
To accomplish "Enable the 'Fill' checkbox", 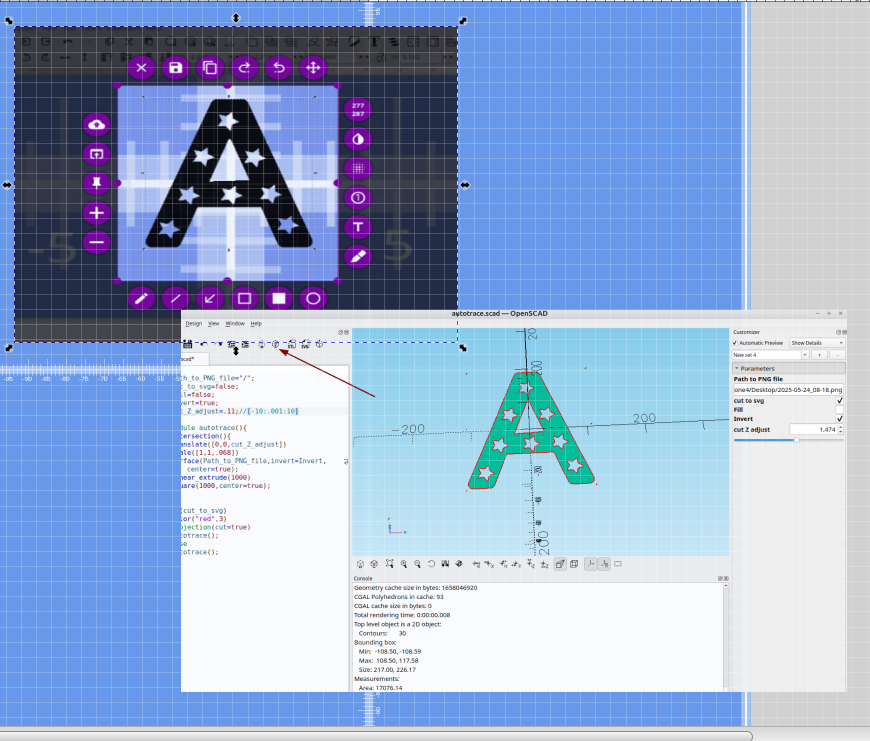I will coord(839,409).
